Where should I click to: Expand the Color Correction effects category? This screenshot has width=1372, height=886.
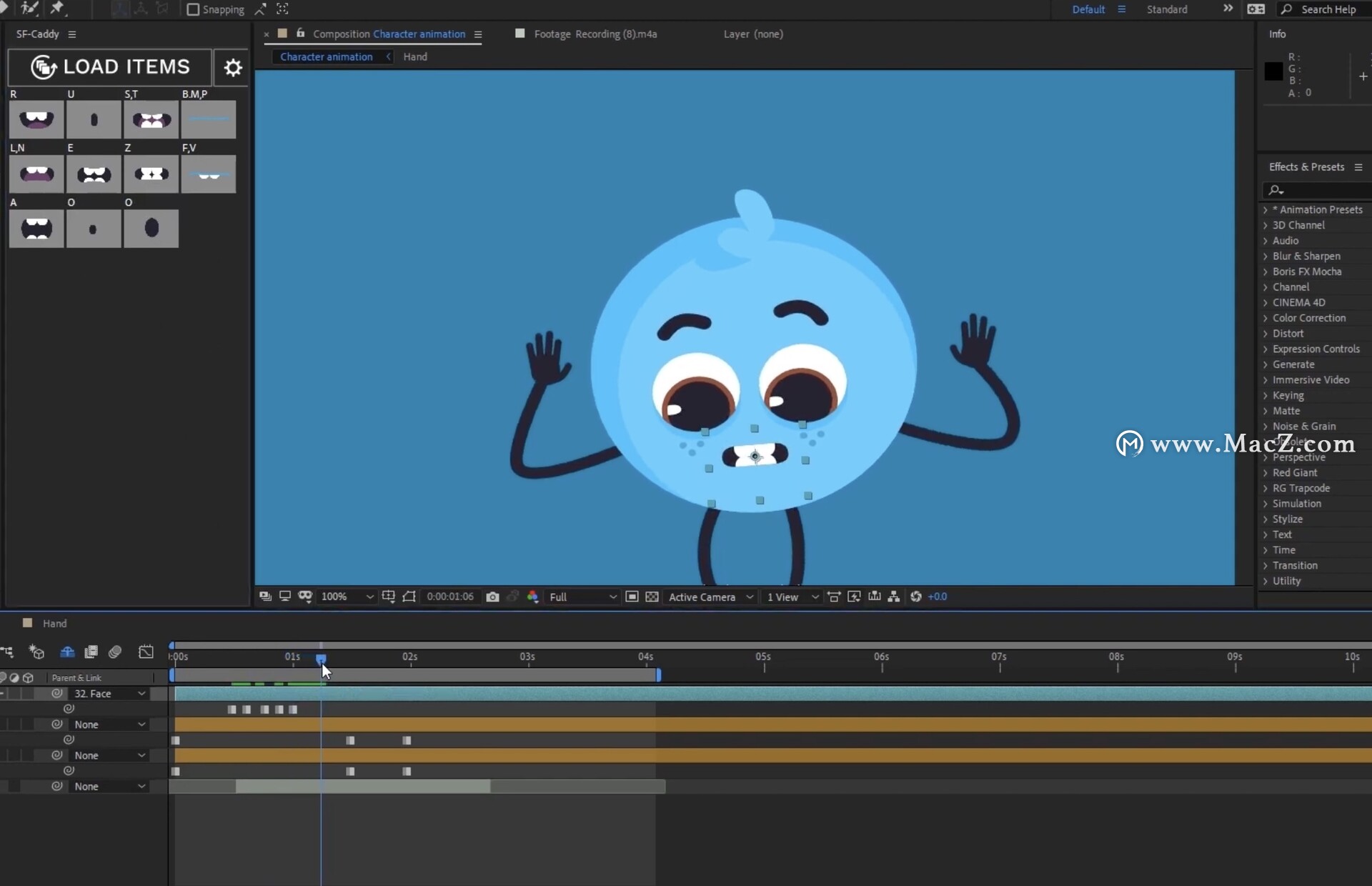pyautogui.click(x=1308, y=318)
